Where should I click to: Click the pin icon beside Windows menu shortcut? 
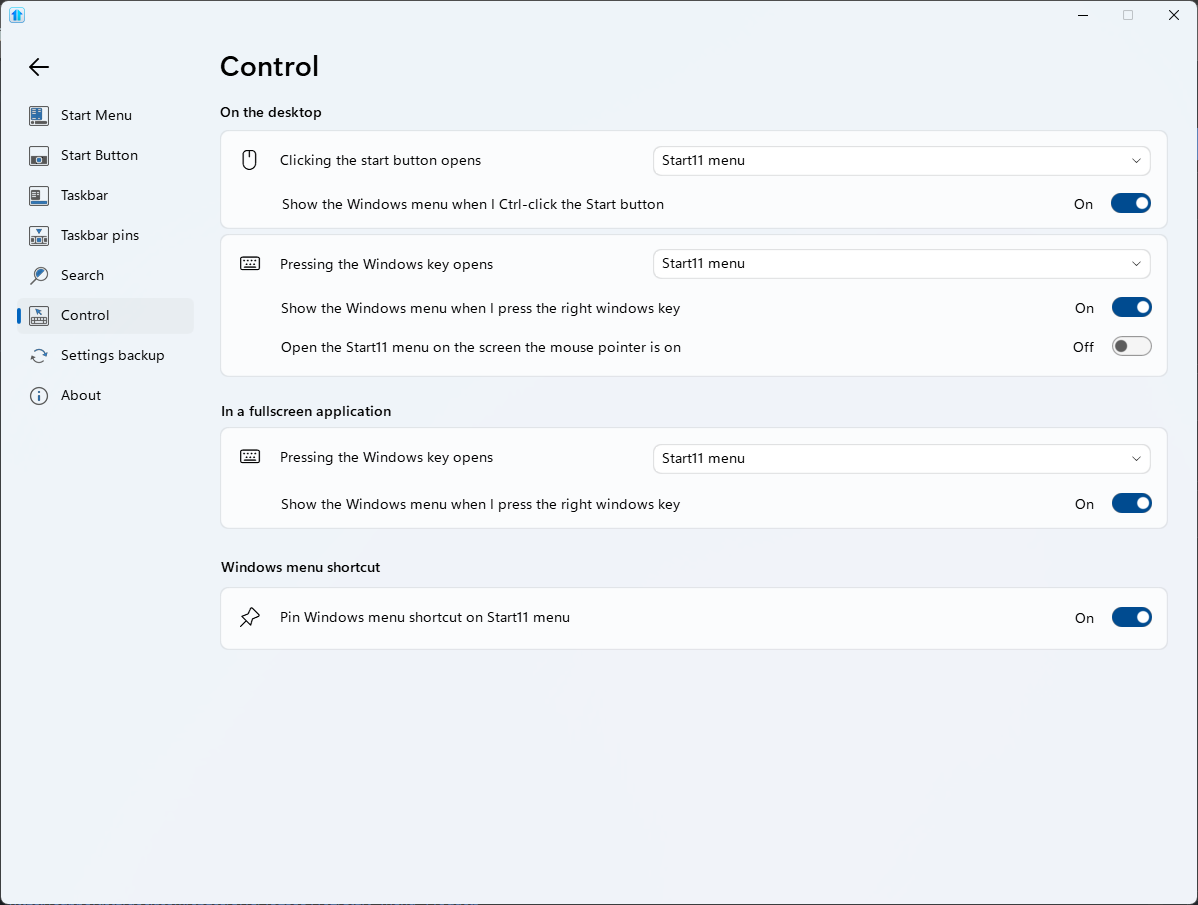tap(250, 617)
